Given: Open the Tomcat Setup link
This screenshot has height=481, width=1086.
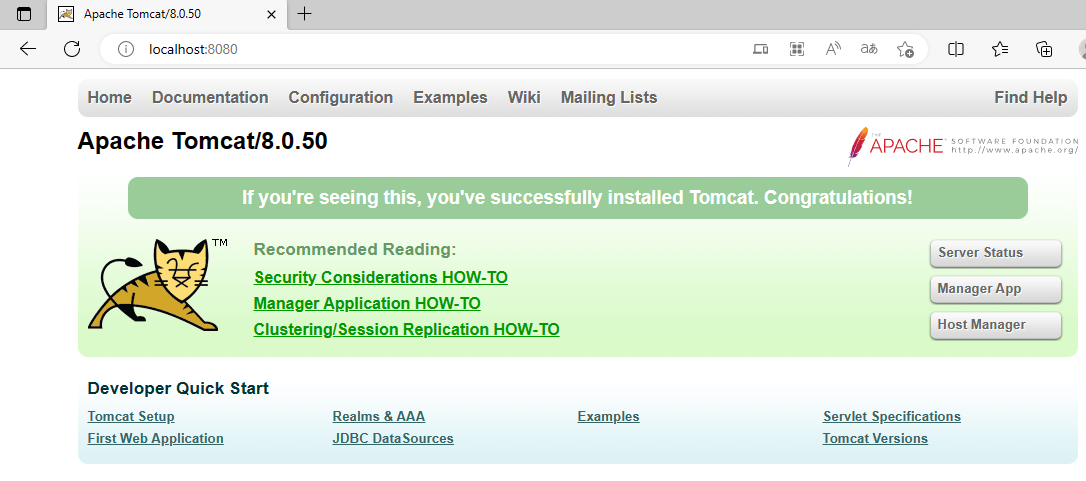Looking at the screenshot, I should [x=131, y=417].
